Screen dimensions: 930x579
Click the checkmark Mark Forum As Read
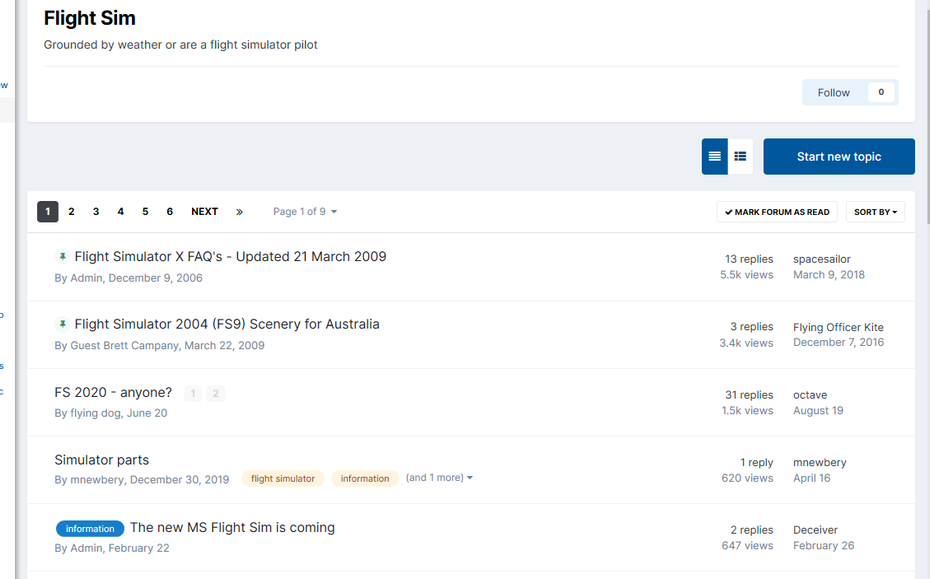[777, 212]
